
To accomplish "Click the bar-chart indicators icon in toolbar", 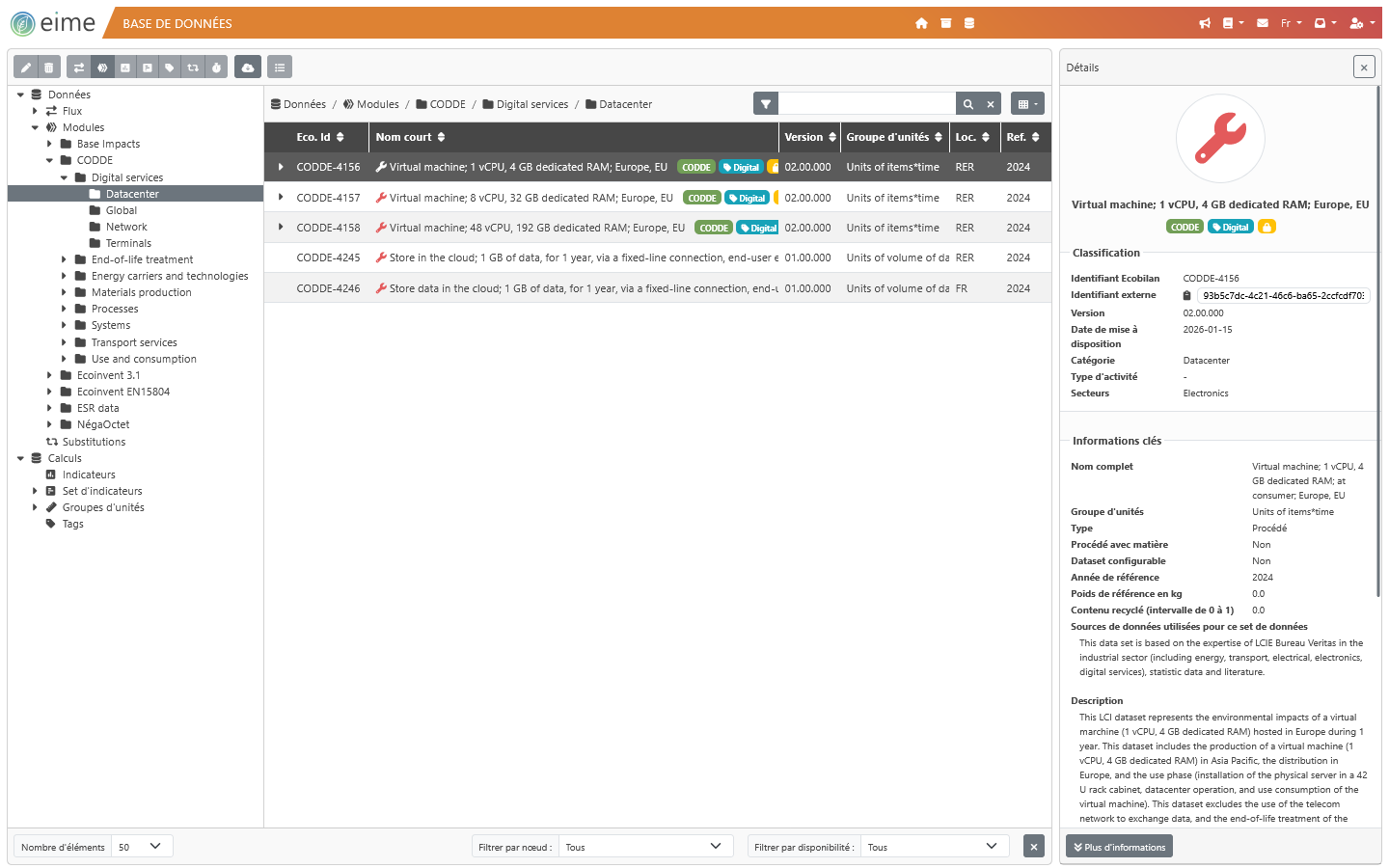I will 125,68.
